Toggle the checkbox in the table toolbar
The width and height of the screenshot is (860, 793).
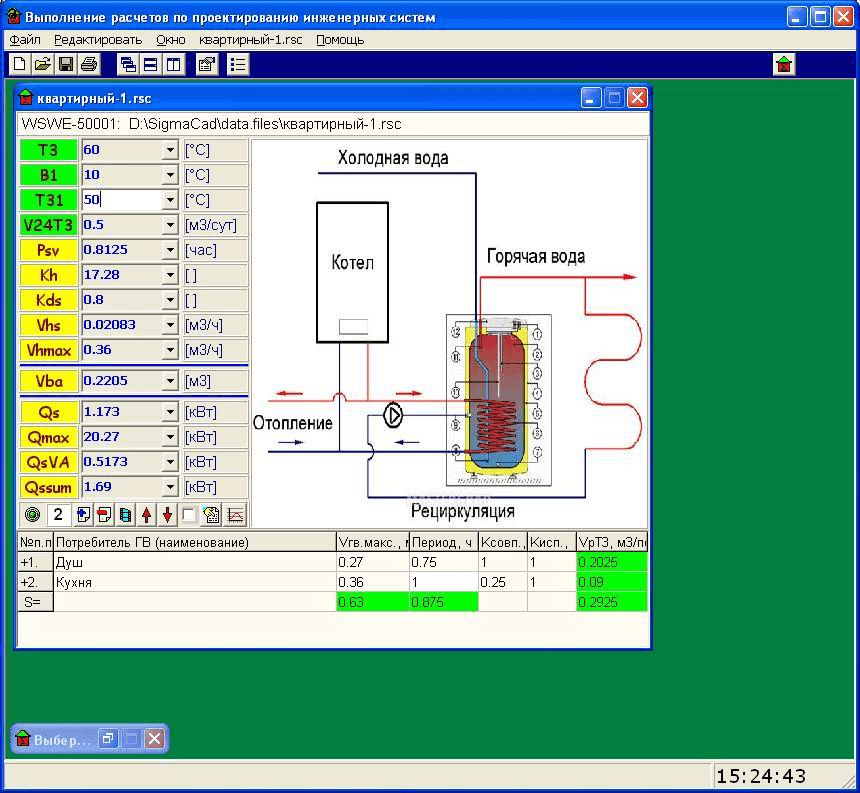click(x=189, y=515)
